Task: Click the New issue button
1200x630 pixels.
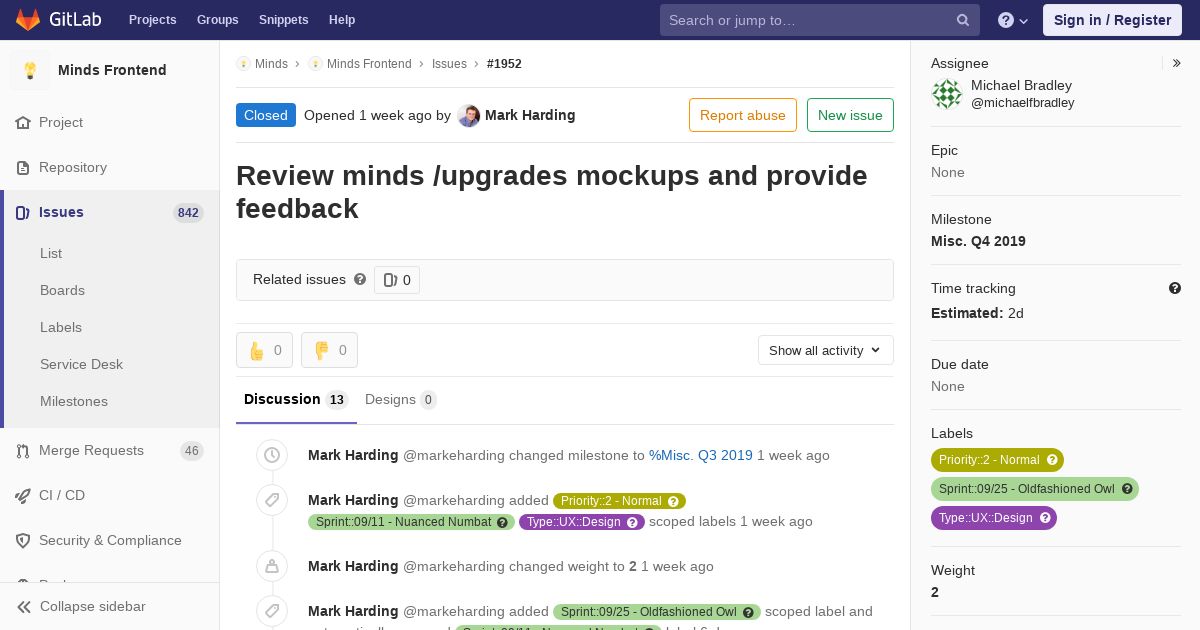Action: [x=850, y=115]
